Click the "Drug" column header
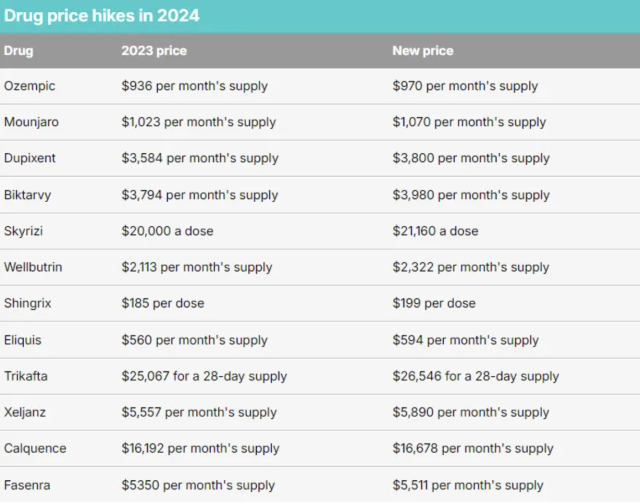The image size is (640, 504). click(18, 51)
